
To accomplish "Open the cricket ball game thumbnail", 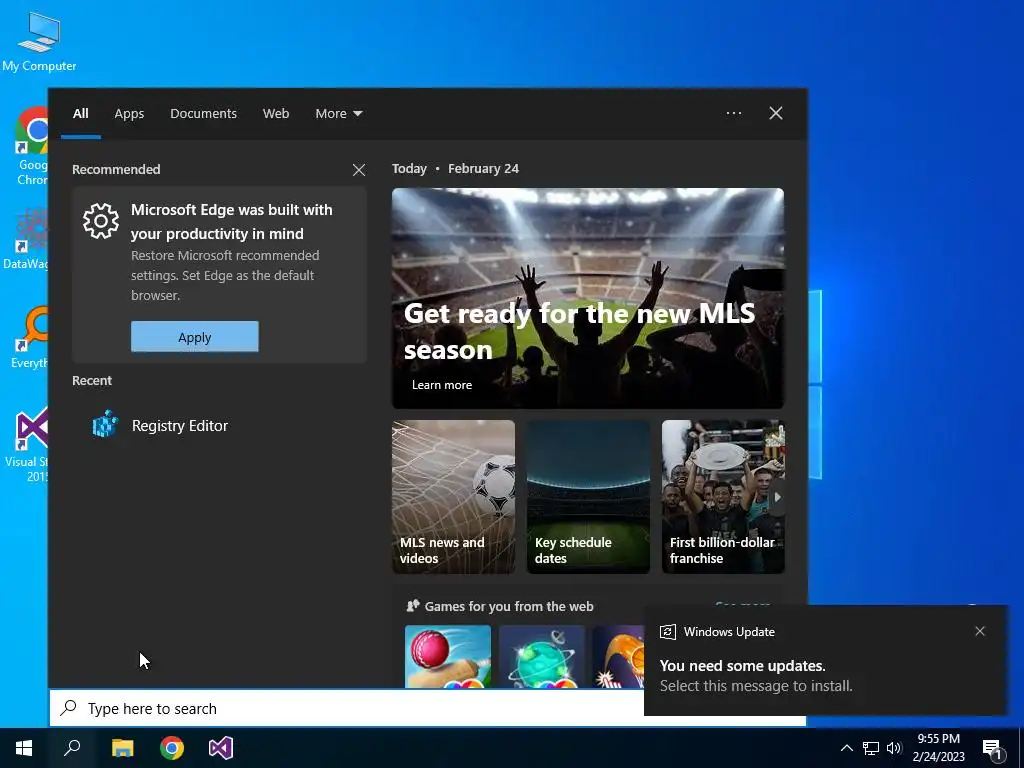I will click(x=448, y=656).
